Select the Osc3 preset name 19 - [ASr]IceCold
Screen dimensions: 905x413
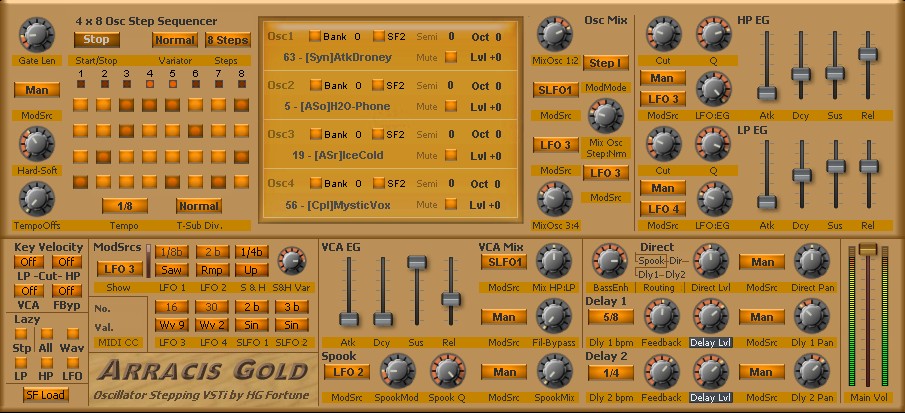point(338,155)
